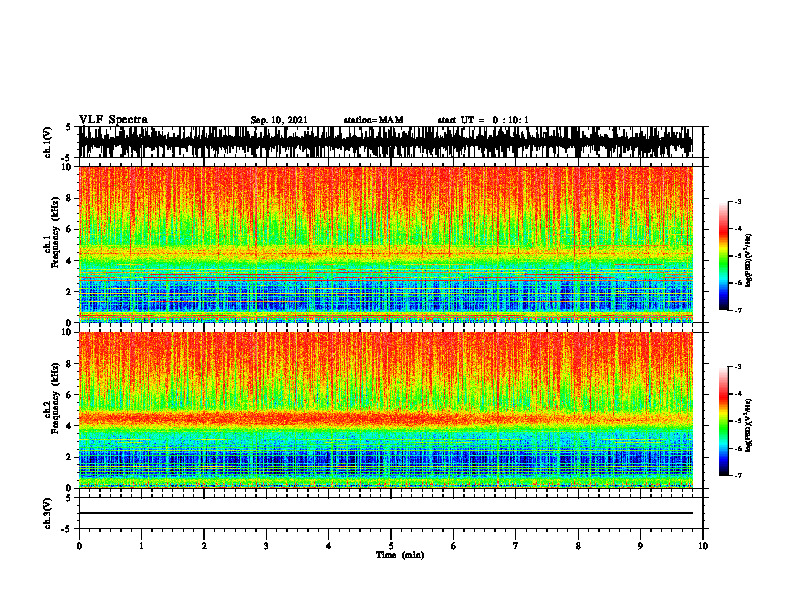The height and width of the screenshot is (612, 792).
Task: Click inside the ch.1 spectrogram panel
Action: click(x=385, y=244)
